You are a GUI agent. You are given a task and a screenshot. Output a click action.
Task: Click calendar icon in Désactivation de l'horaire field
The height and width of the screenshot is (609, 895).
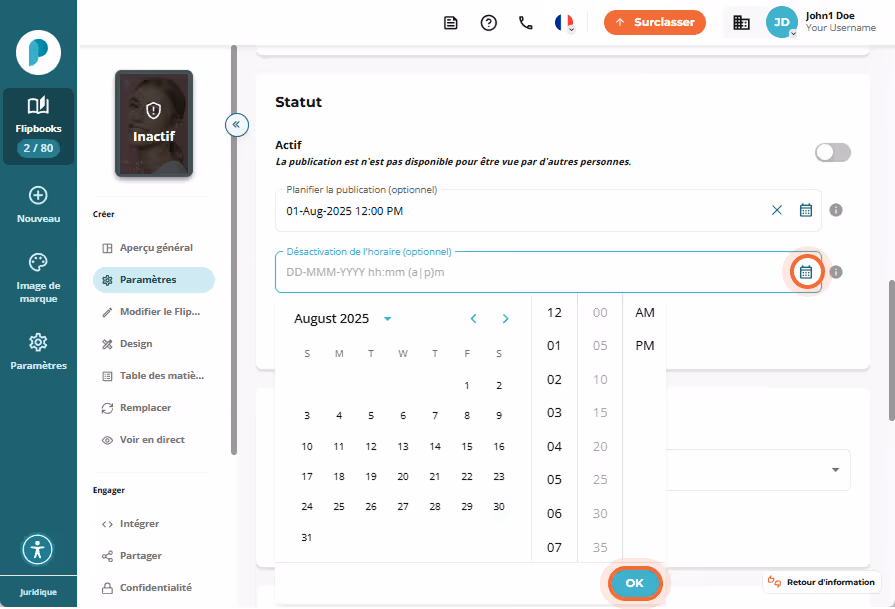805,272
